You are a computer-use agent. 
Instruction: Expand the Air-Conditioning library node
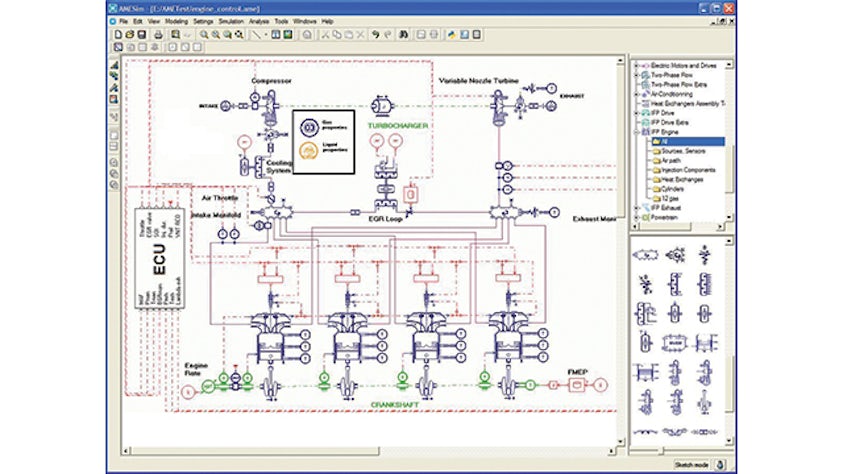click(x=637, y=94)
